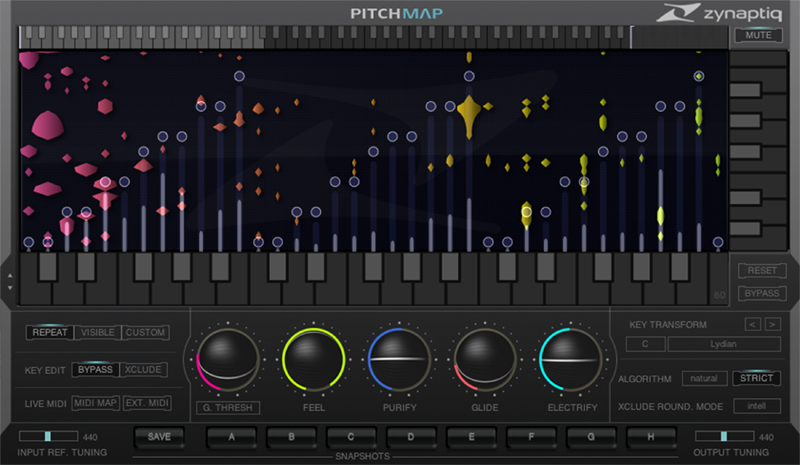Click the RESET button
The height and width of the screenshot is (465, 800).
point(760,271)
